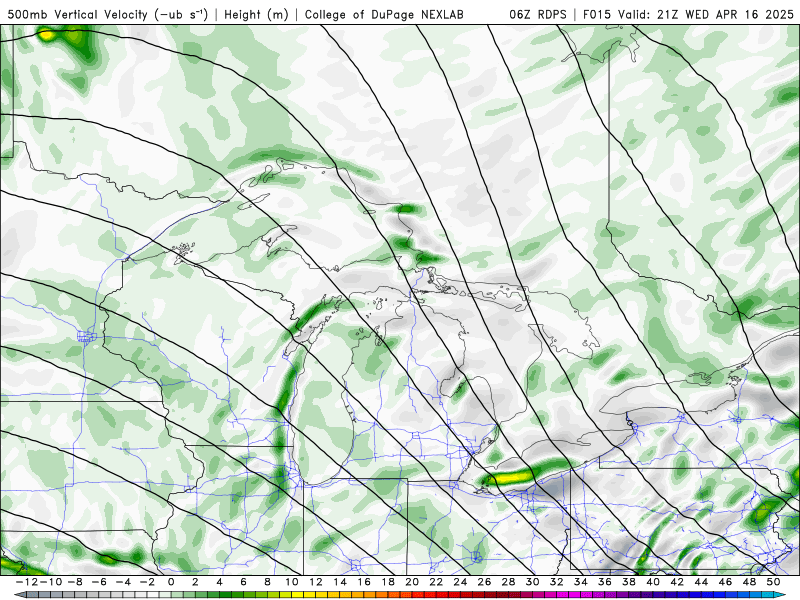Click the '8' color scale label
The image size is (800, 600).
pyautogui.click(x=267, y=582)
